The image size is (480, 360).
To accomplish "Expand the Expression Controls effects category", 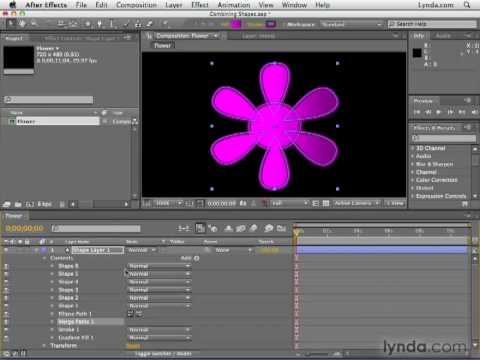I will pyautogui.click(x=413, y=196).
